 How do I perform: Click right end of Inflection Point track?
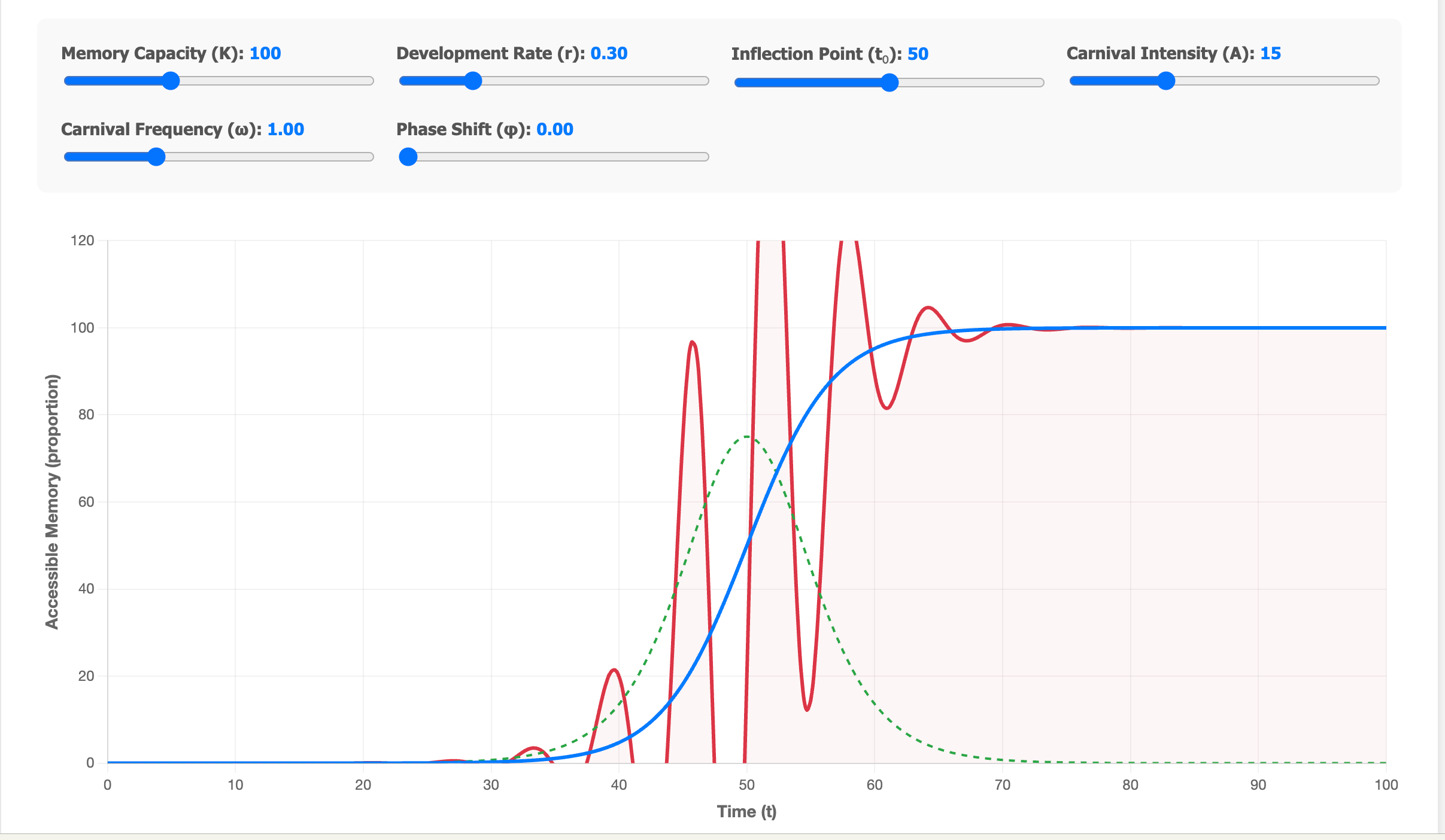(1040, 83)
